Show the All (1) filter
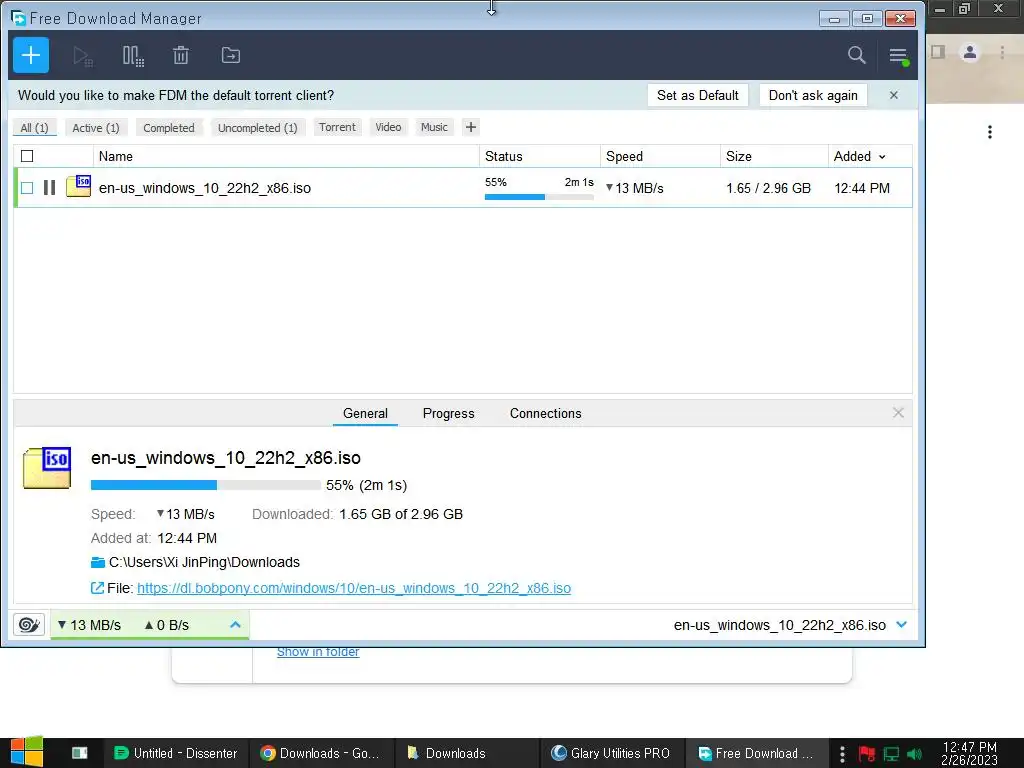This screenshot has width=1024, height=768. point(35,127)
